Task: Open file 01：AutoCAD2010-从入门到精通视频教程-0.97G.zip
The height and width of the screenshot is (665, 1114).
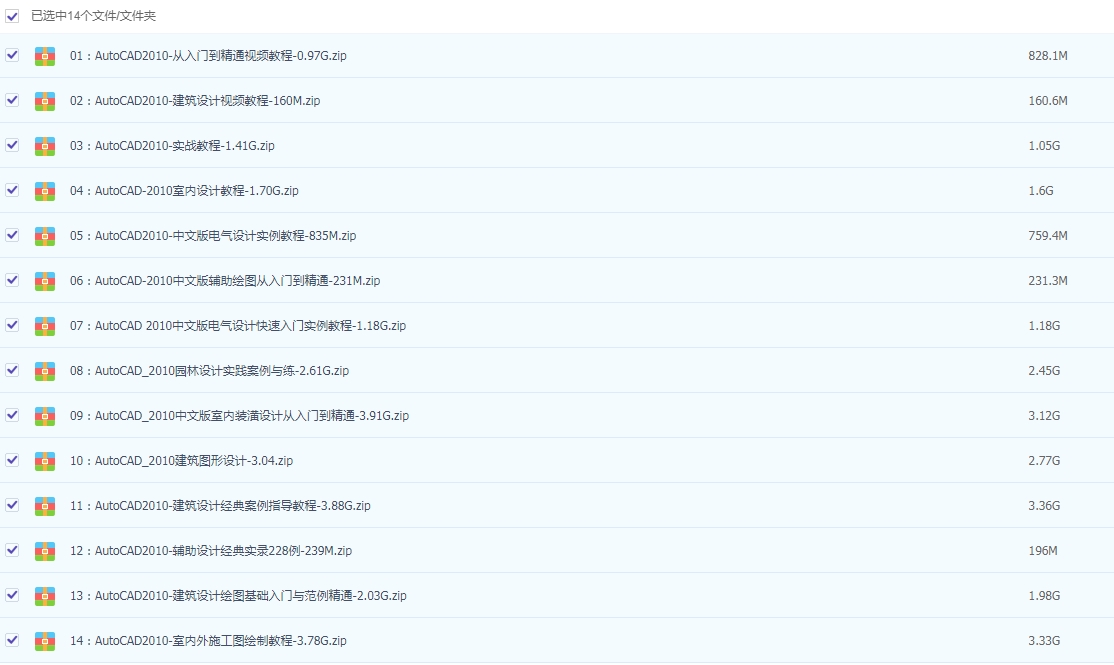Action: tap(208, 55)
